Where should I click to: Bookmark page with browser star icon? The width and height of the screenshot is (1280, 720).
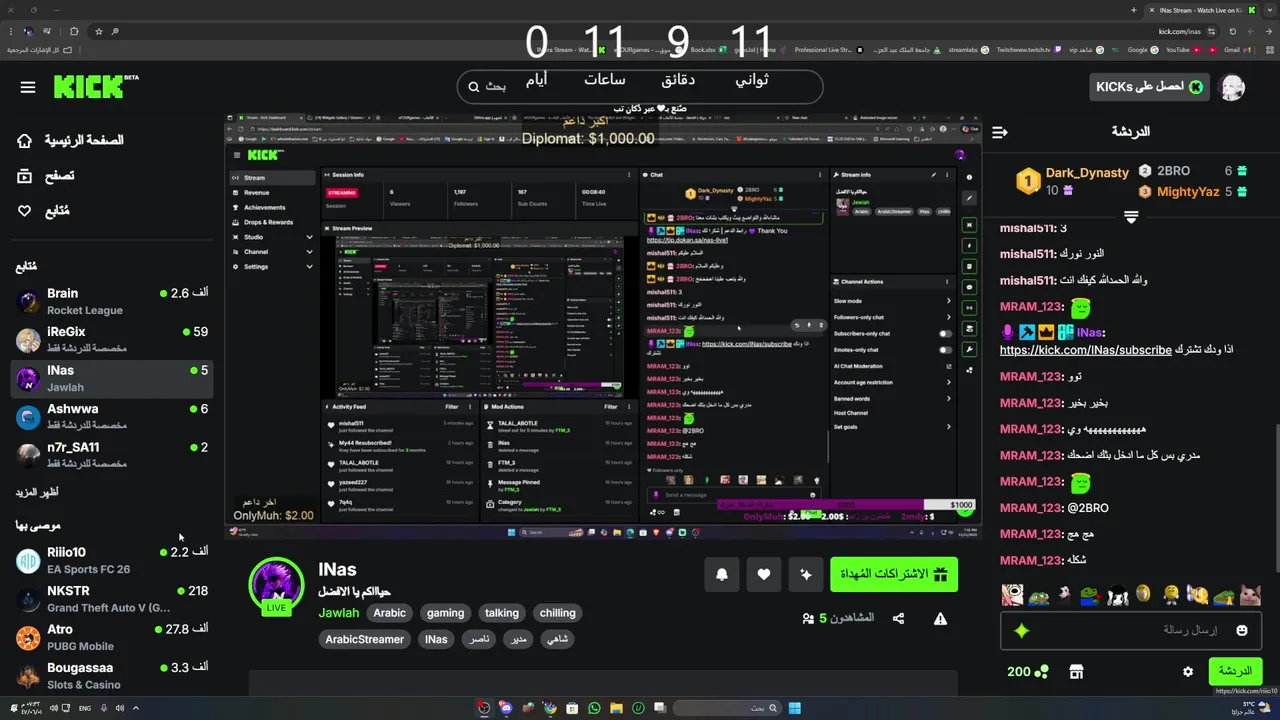98,31
